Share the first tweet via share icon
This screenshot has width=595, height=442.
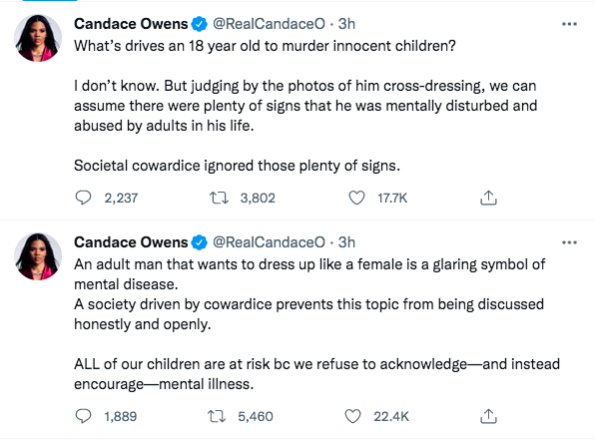488,198
